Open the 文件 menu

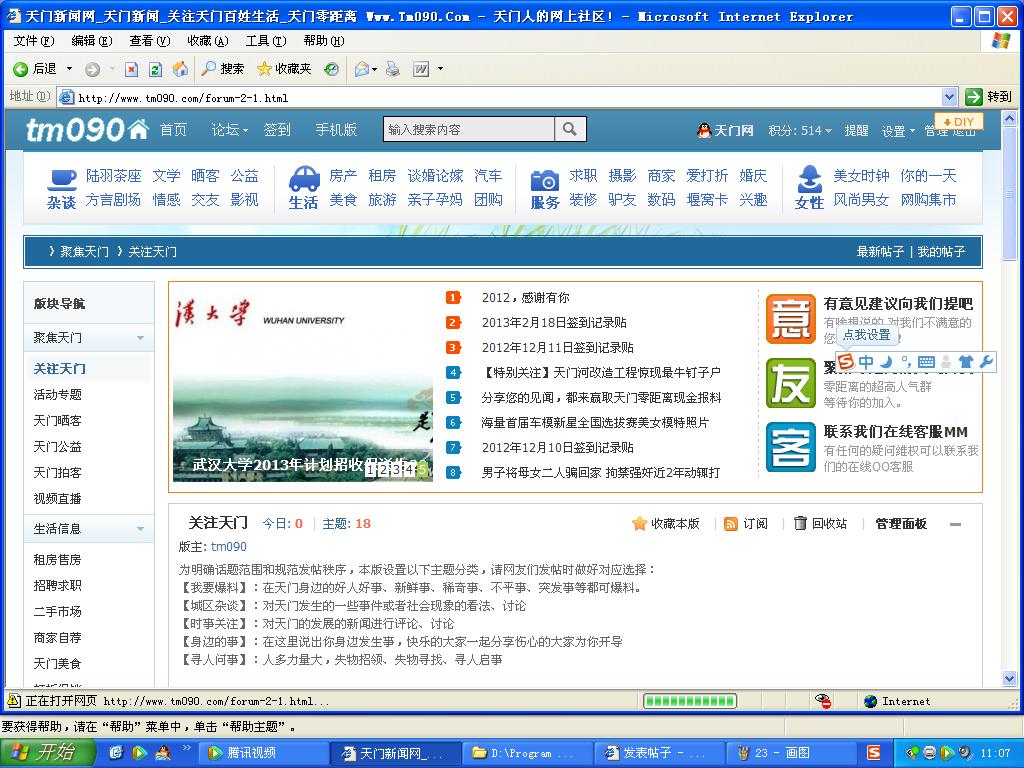34,40
